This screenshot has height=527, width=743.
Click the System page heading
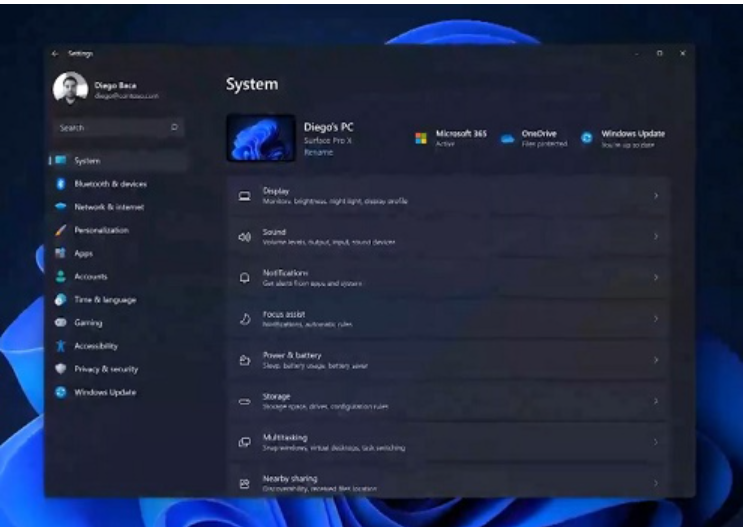(252, 84)
